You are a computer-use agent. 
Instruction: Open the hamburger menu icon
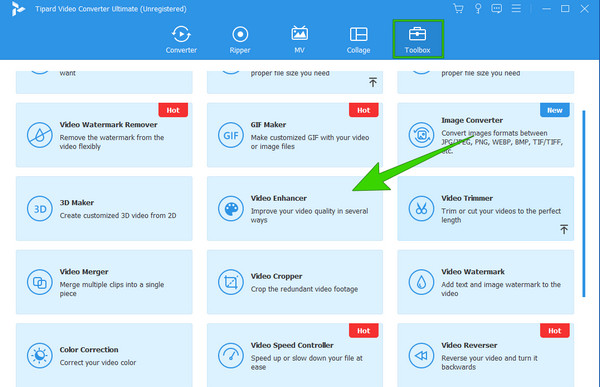click(516, 8)
